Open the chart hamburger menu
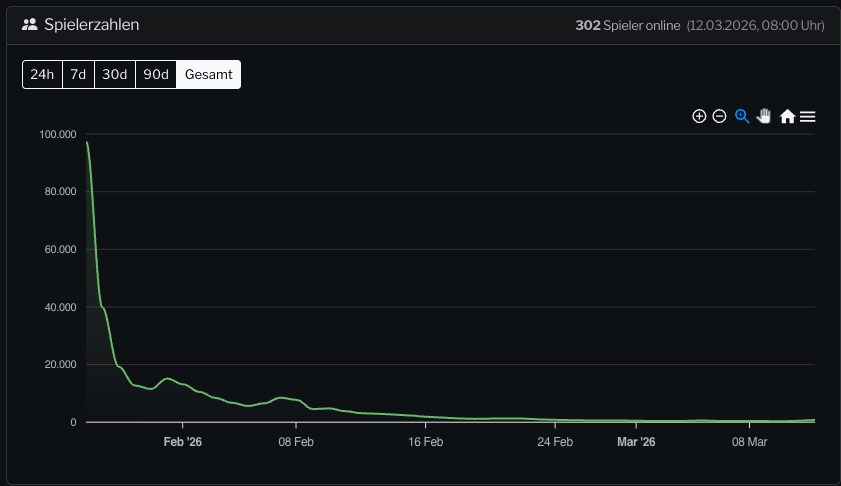This screenshot has height=486, width=841. pos(808,117)
